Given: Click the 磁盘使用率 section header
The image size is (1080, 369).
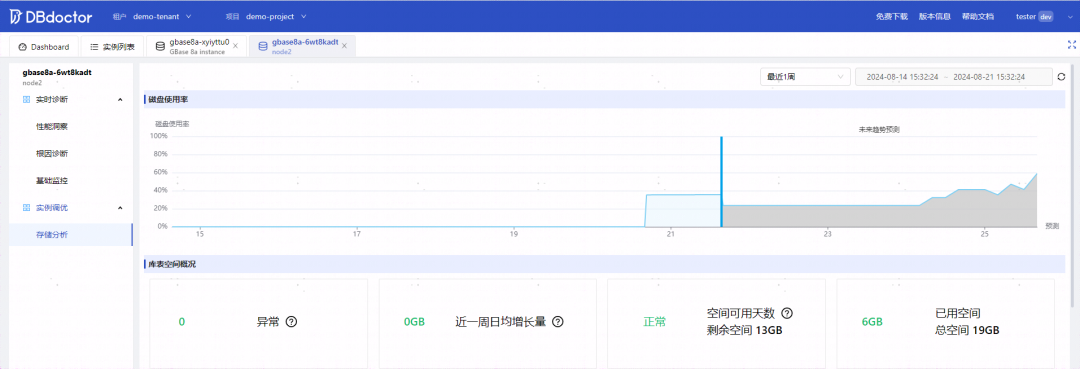Looking at the screenshot, I should click(x=168, y=100).
